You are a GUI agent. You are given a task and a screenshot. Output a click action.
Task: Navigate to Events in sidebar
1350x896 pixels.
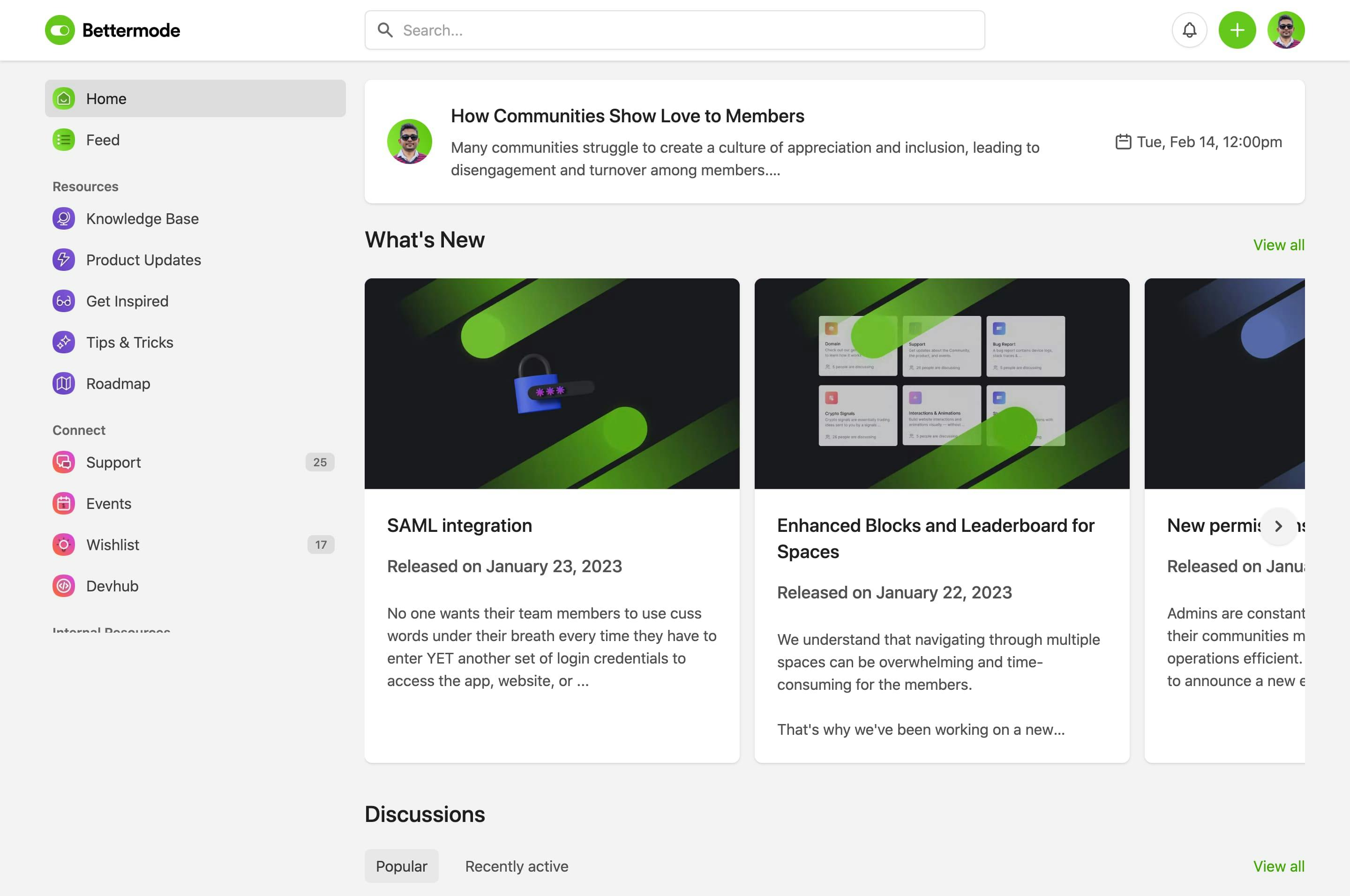109,503
